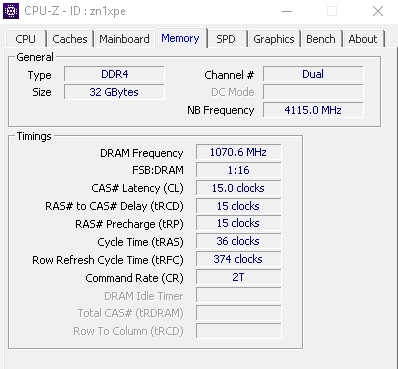Click the empty Row To Column field
Image resolution: width=398 pixels, height=369 pixels.
click(x=238, y=331)
